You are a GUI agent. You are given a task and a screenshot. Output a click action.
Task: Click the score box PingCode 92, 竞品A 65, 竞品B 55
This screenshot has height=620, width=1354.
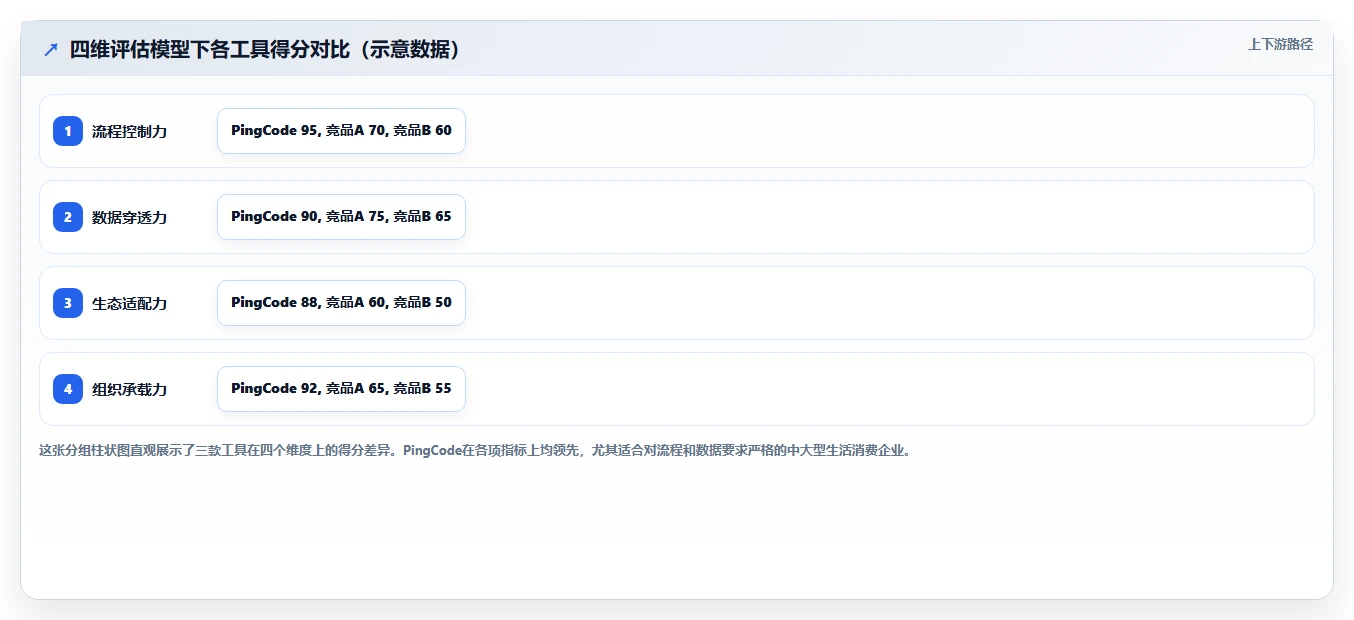click(341, 389)
